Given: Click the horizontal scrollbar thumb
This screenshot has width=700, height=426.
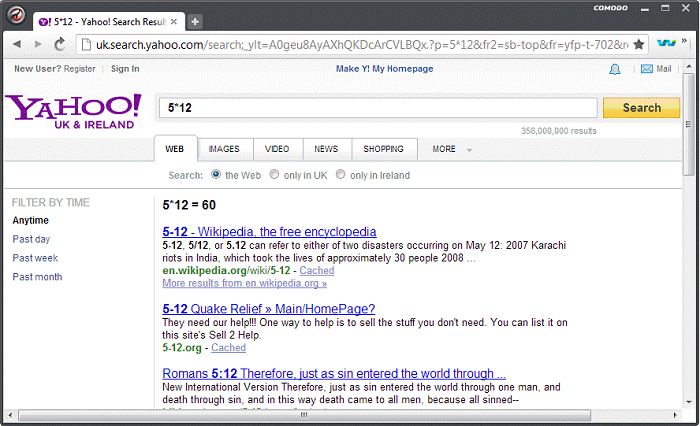Looking at the screenshot, I should pyautogui.click(x=304, y=416).
